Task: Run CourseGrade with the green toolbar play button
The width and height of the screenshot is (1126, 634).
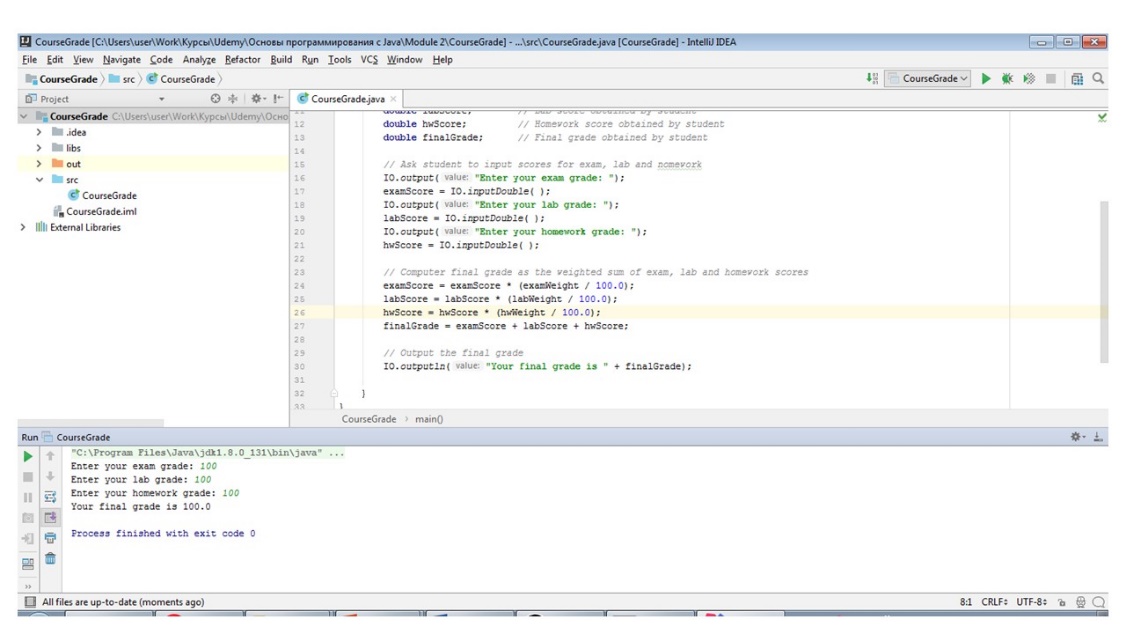Action: 986,78
